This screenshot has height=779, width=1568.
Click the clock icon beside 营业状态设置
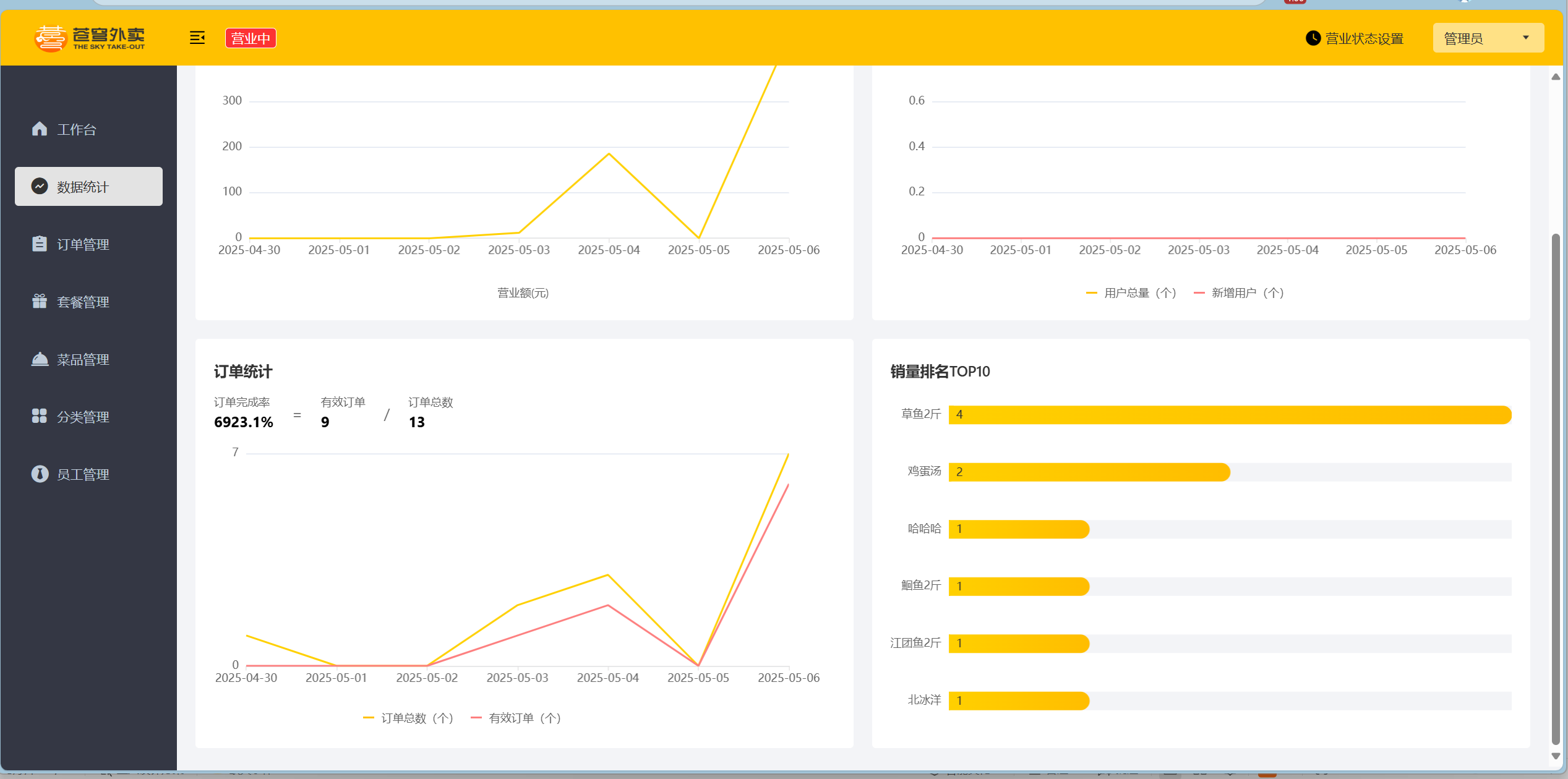[1313, 38]
